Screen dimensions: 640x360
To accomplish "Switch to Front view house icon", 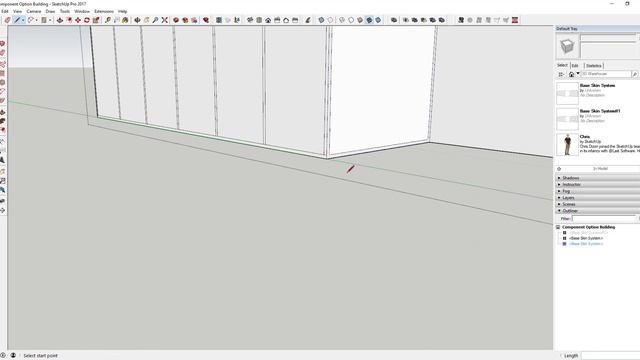I will click(268, 20).
